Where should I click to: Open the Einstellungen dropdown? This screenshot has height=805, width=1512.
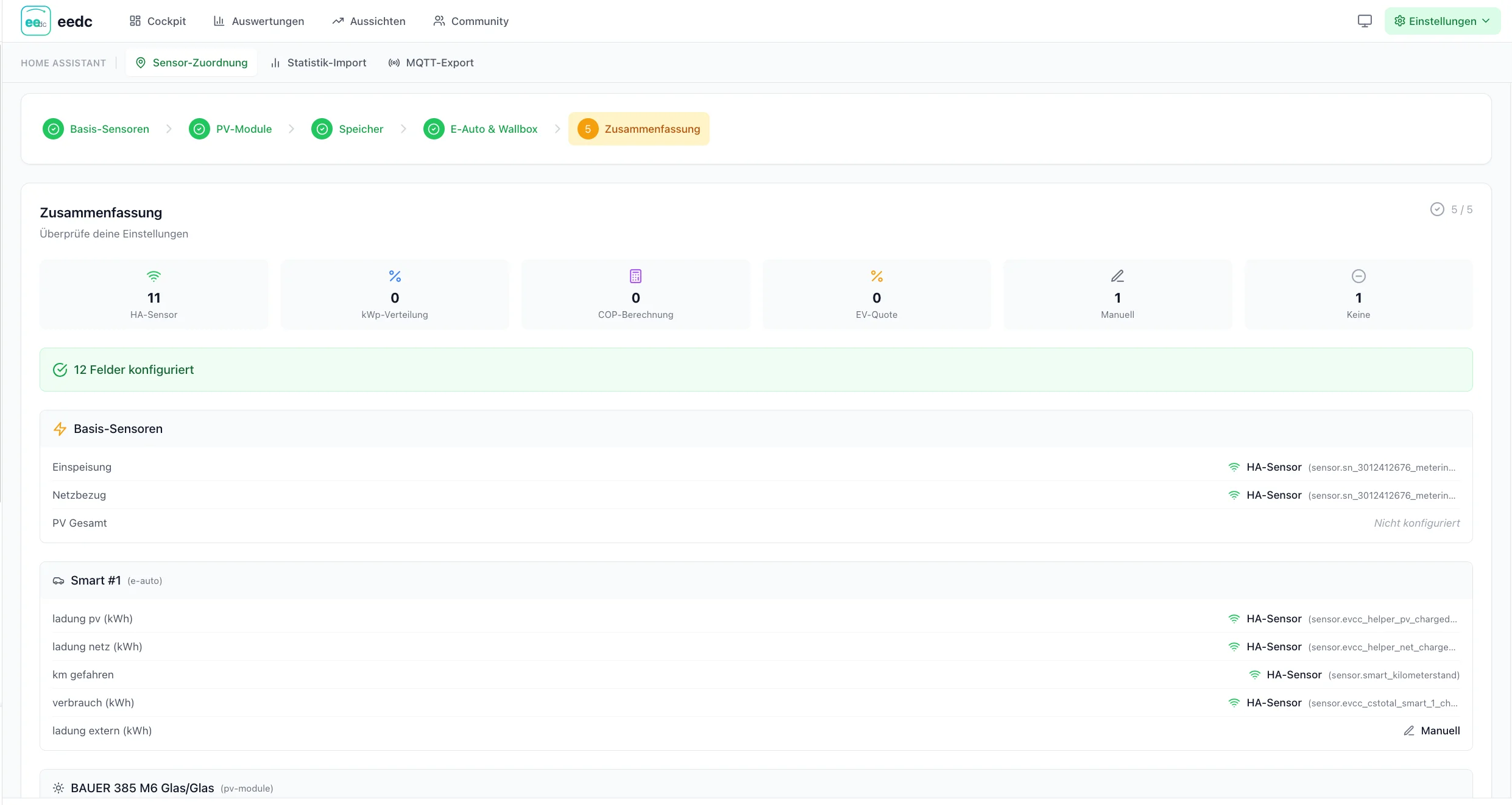1442,20
